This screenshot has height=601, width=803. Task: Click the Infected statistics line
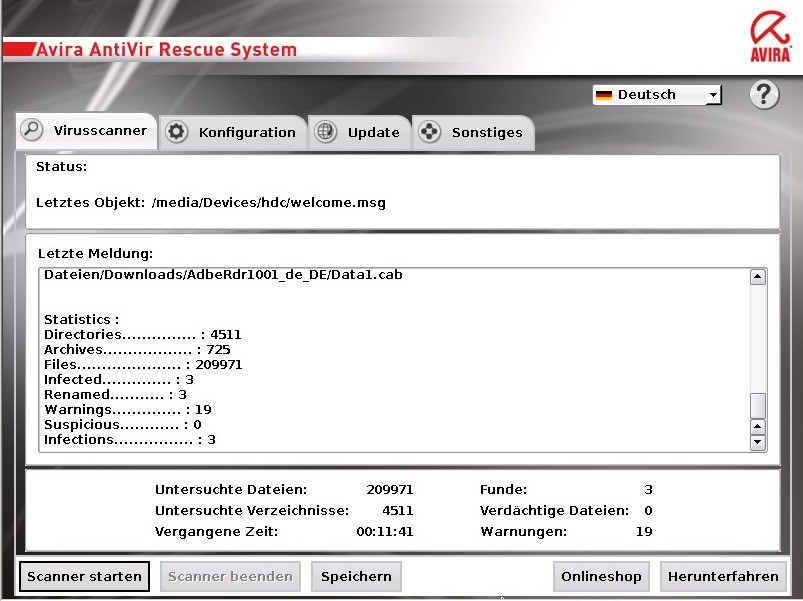(x=119, y=379)
